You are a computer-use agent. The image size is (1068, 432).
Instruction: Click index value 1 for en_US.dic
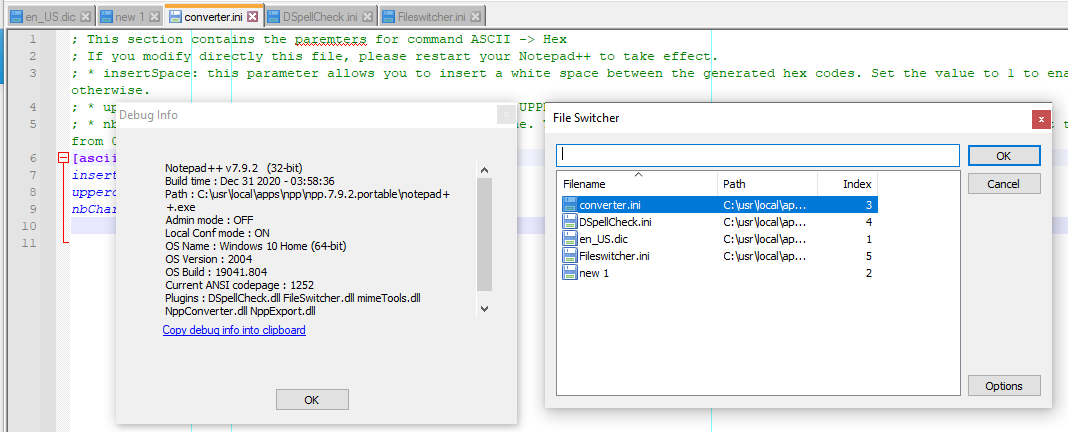tap(869, 238)
